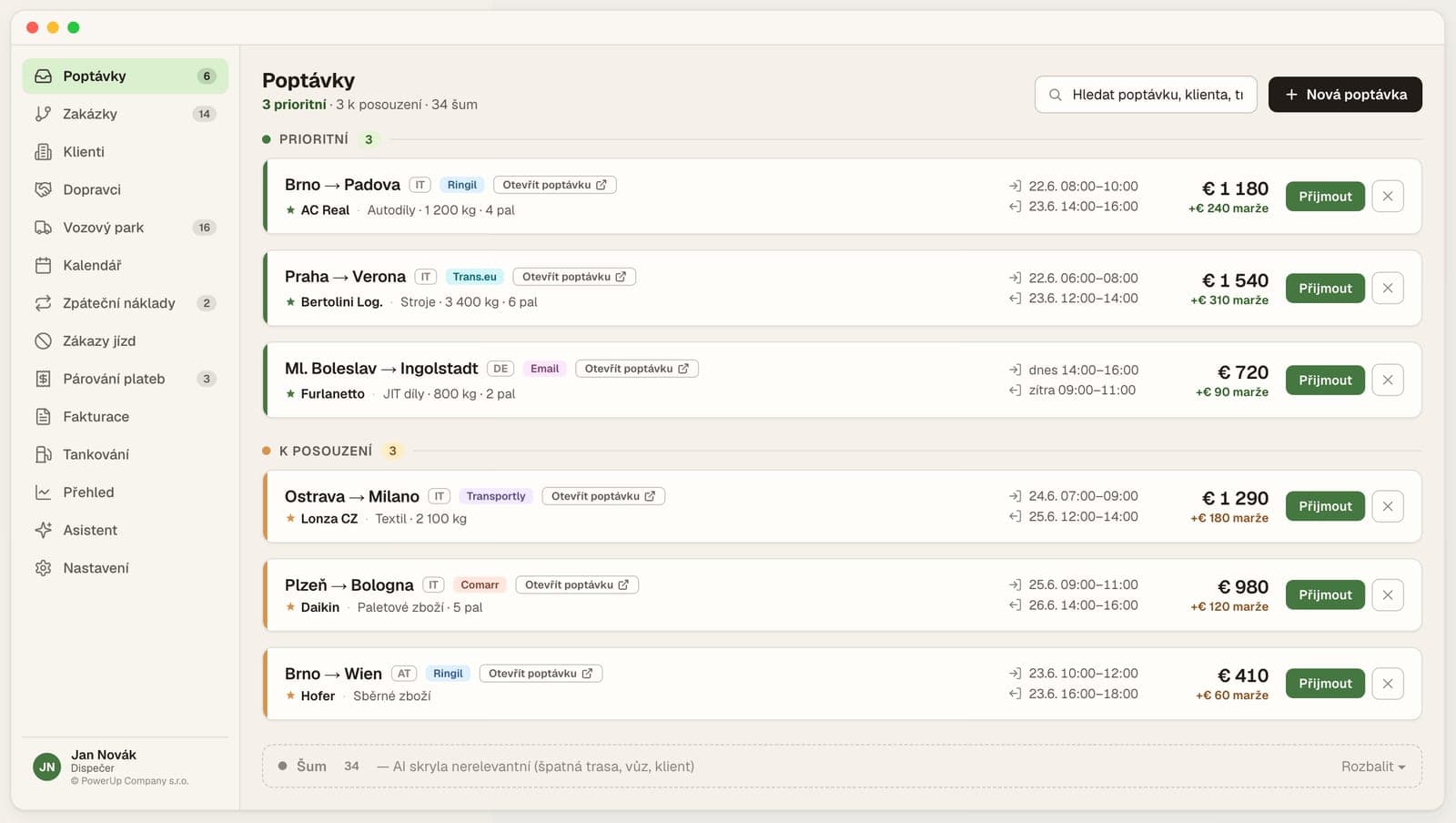Reject the Praha → Verona request

[x=1387, y=288]
